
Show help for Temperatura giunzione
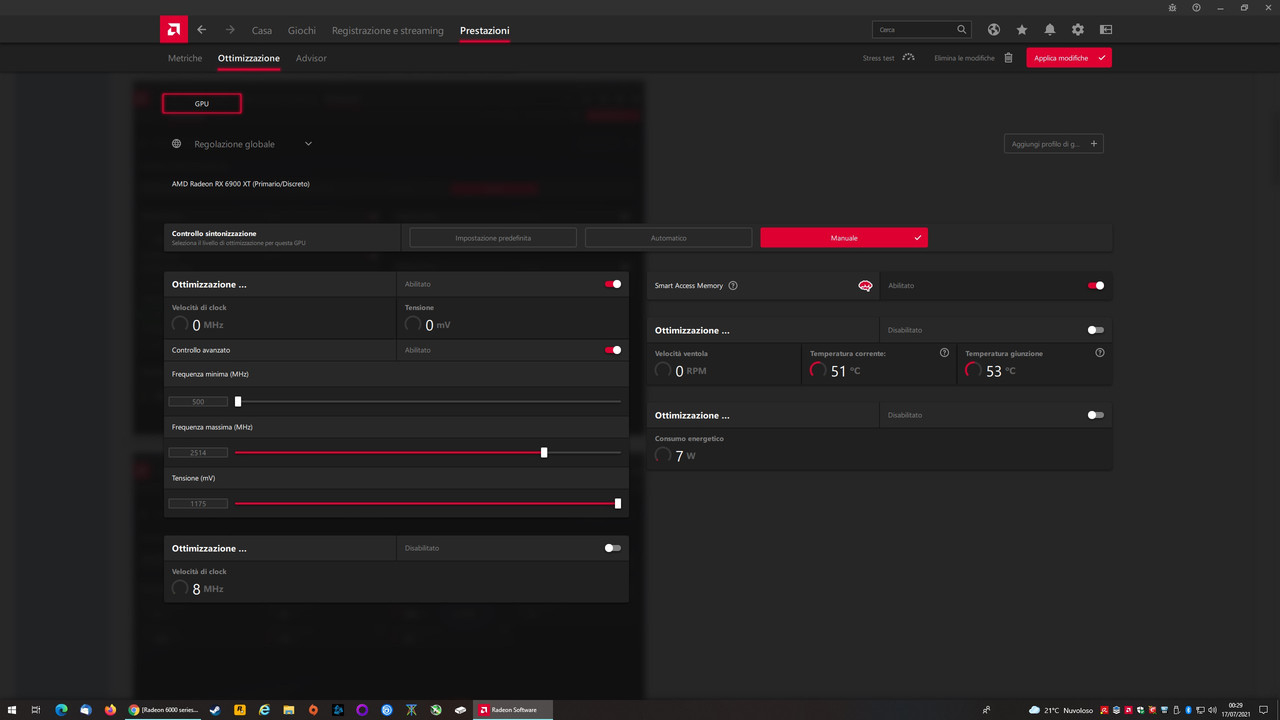pos(1100,353)
